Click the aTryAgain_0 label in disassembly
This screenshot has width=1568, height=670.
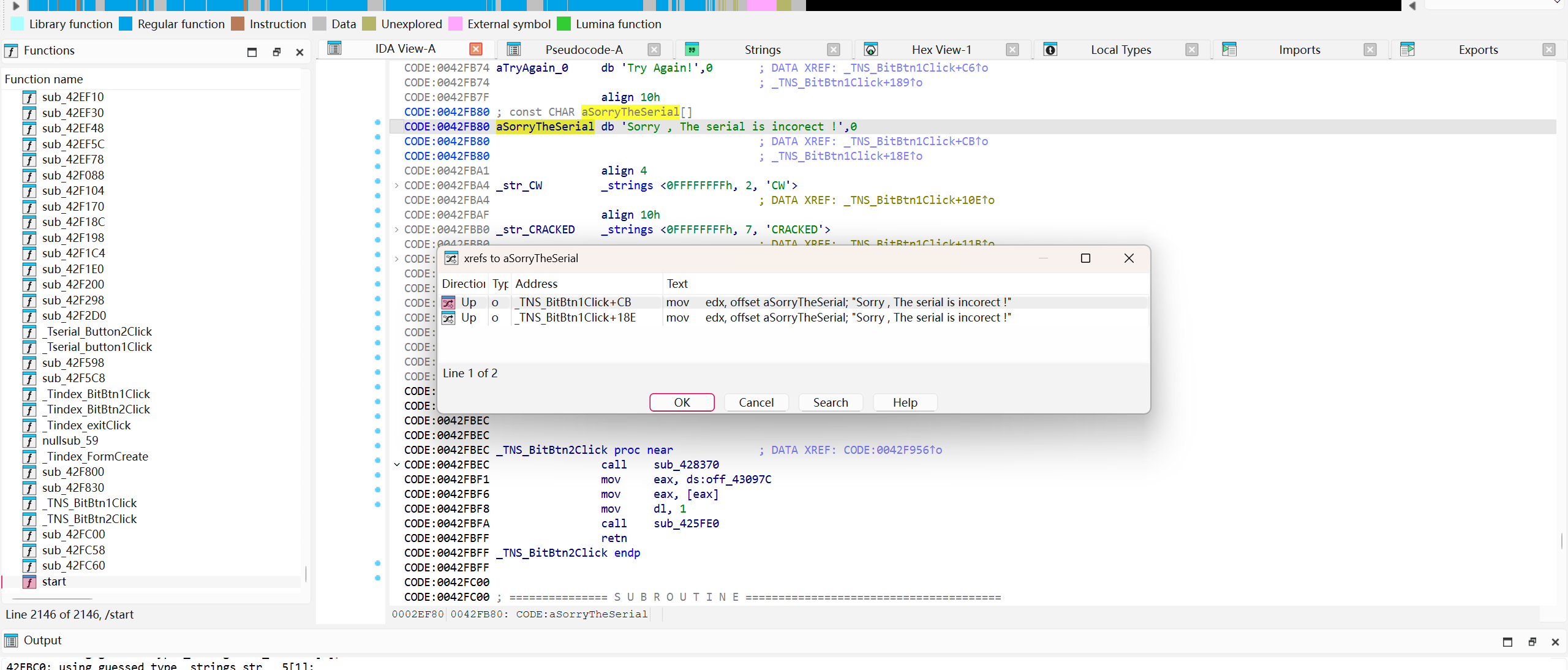click(532, 68)
